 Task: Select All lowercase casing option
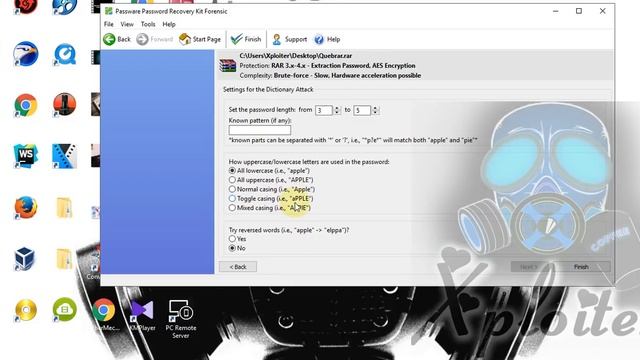click(x=232, y=171)
